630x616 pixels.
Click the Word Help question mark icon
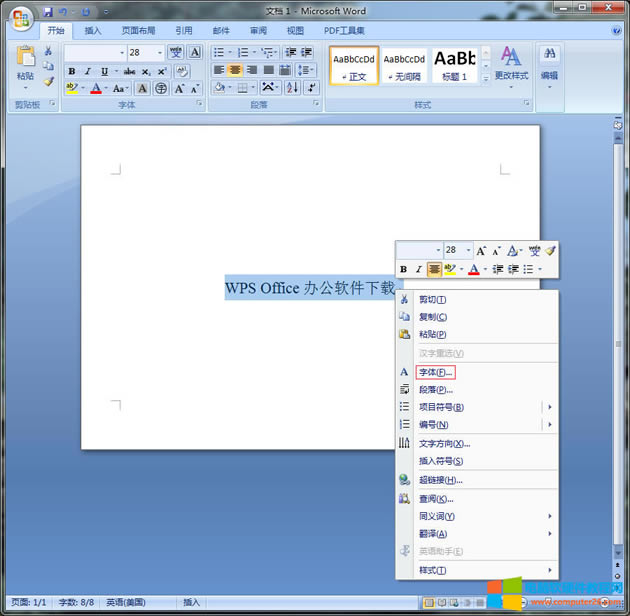tap(616, 31)
